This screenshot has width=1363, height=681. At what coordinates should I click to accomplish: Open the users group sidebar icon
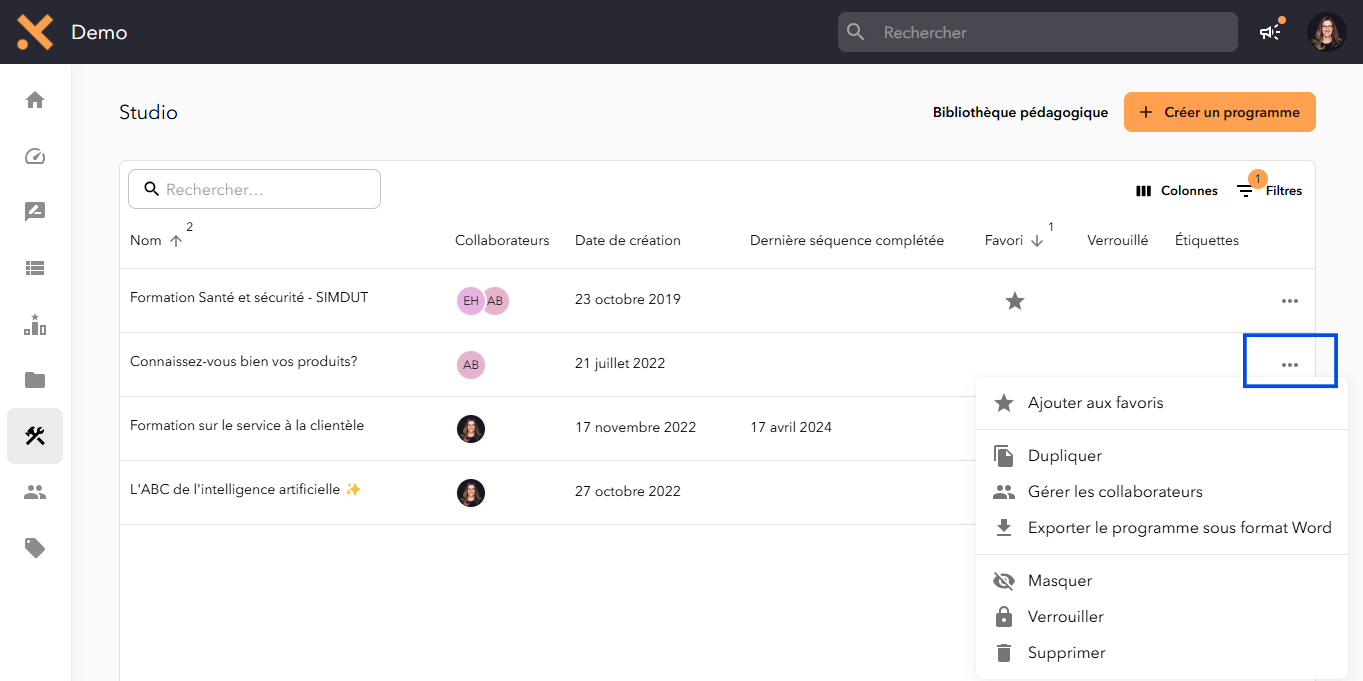point(35,492)
